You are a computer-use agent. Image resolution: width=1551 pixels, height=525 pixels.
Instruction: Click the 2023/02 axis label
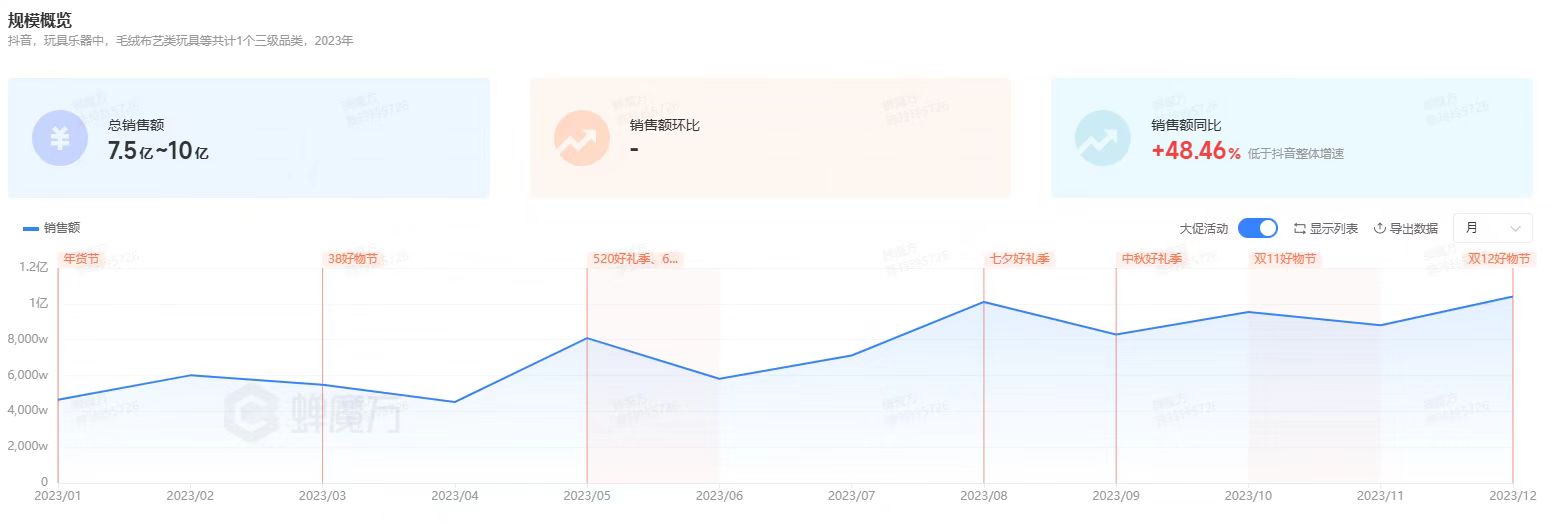pos(191,495)
